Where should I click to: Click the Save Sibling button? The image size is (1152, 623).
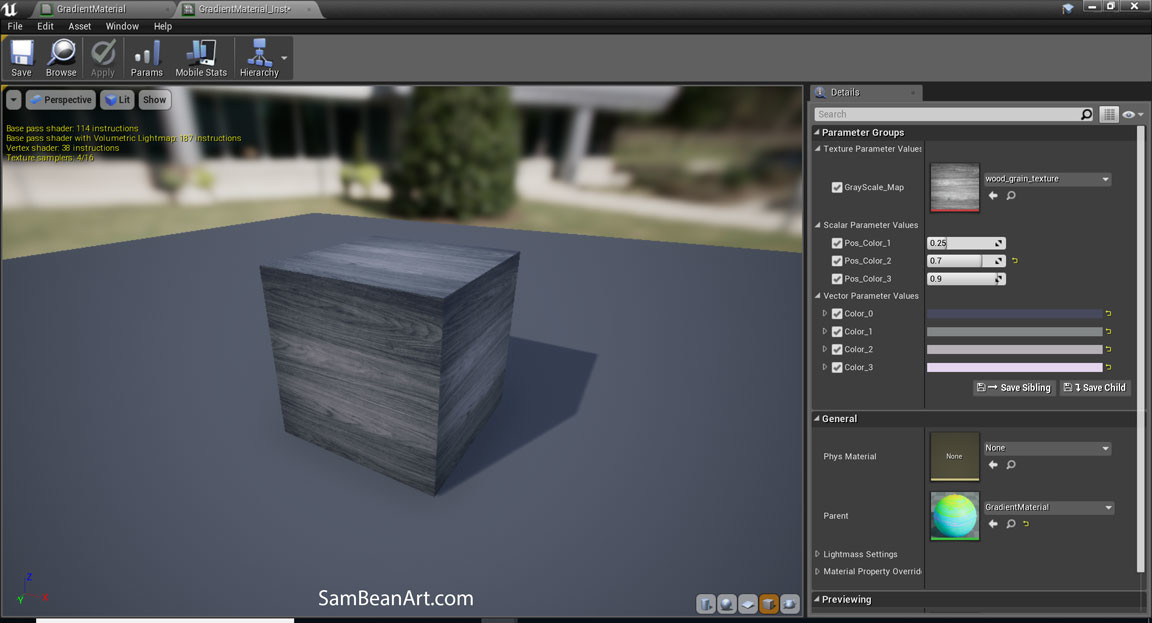tap(1014, 387)
